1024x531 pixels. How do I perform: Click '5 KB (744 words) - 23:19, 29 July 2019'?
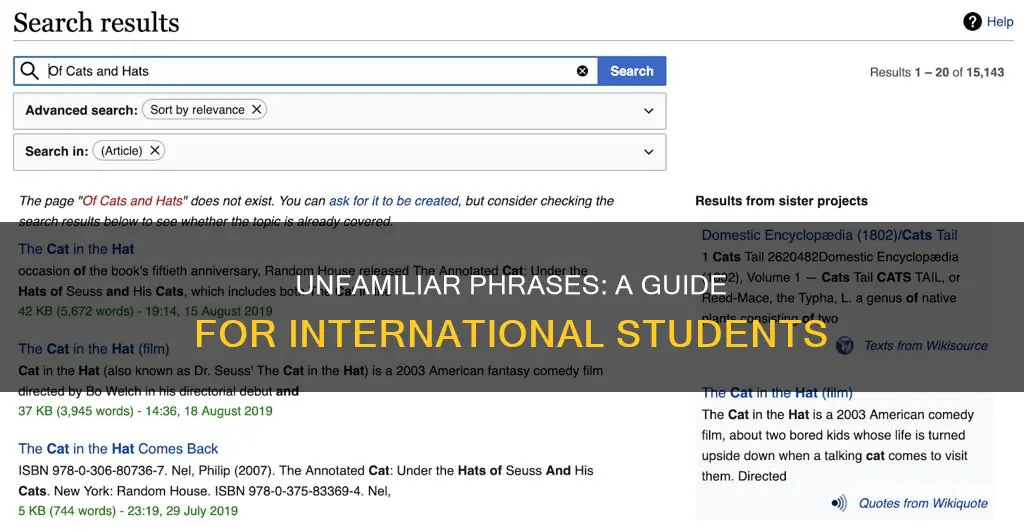click(x=128, y=511)
